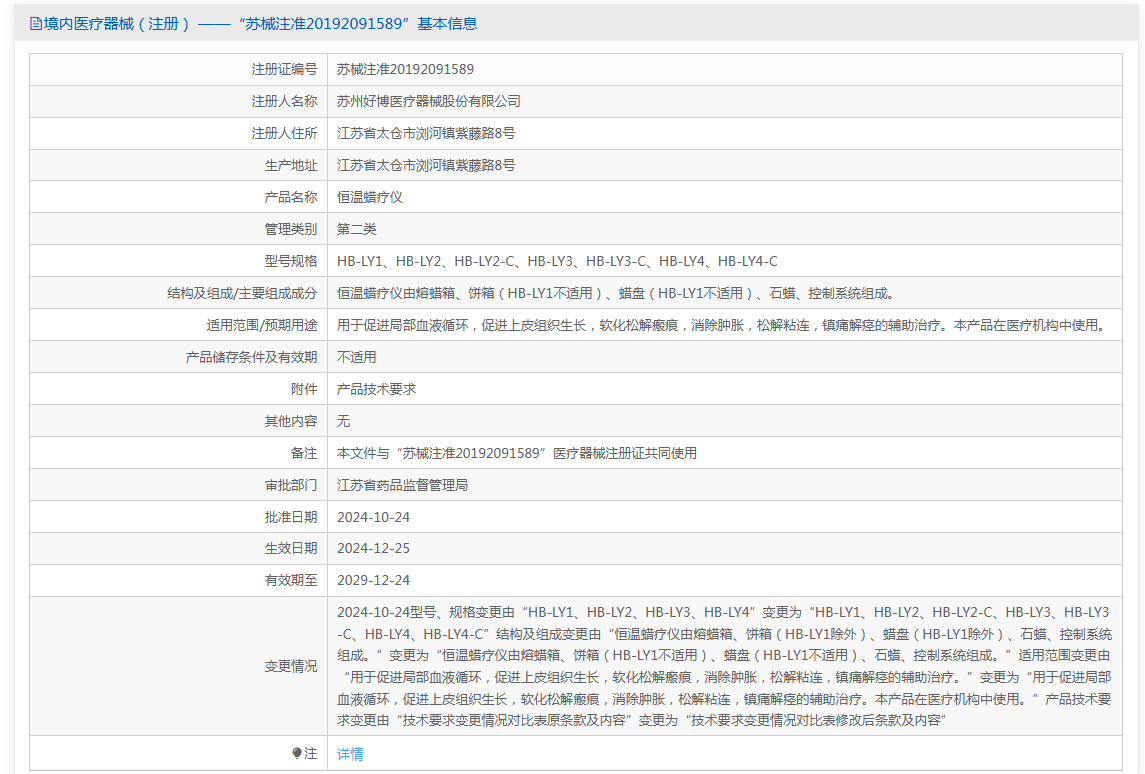This screenshot has height=774, width=1145.
Task: Click approval department 江苏省药品监督管理局
Action: [402, 485]
